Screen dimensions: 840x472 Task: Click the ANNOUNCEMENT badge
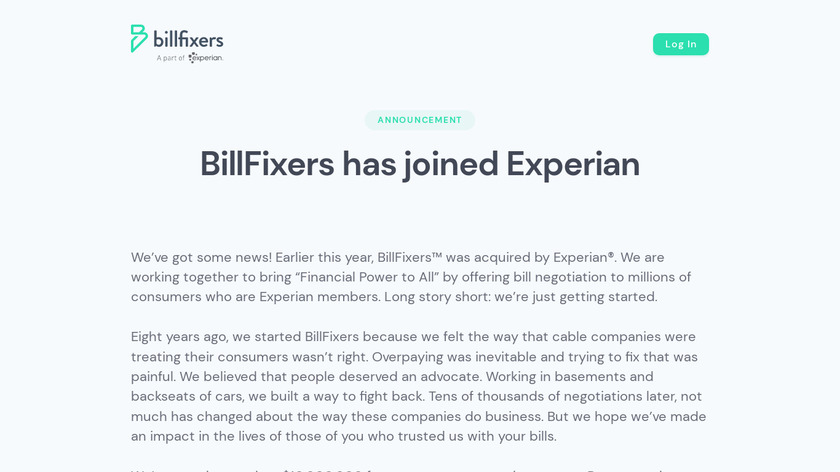click(x=420, y=120)
